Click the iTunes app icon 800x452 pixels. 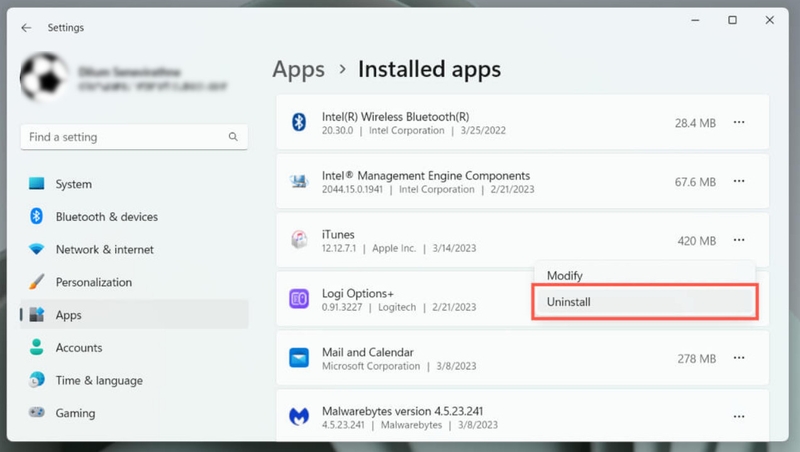tap(299, 240)
